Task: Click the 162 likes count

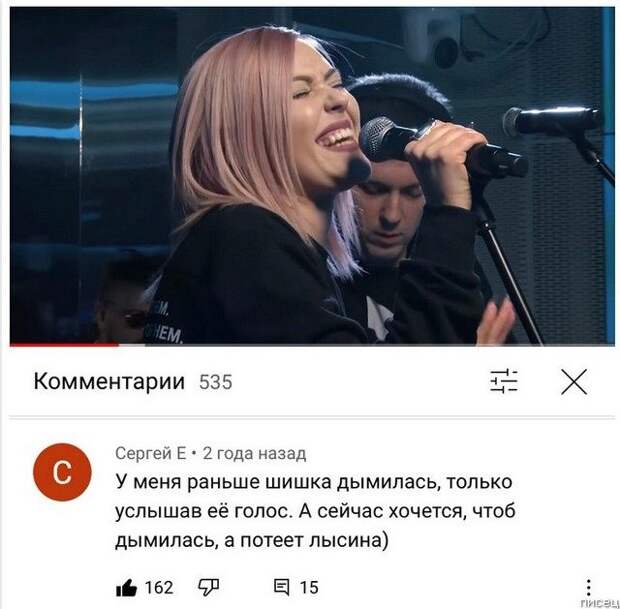Action: [x=159, y=588]
